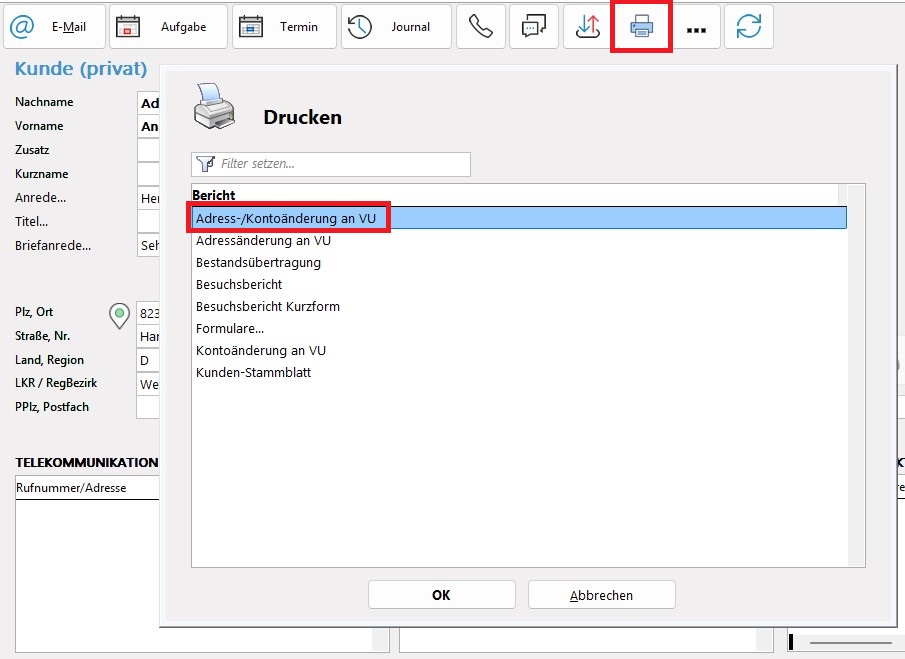Select Adressänderung an VU report

click(x=263, y=241)
